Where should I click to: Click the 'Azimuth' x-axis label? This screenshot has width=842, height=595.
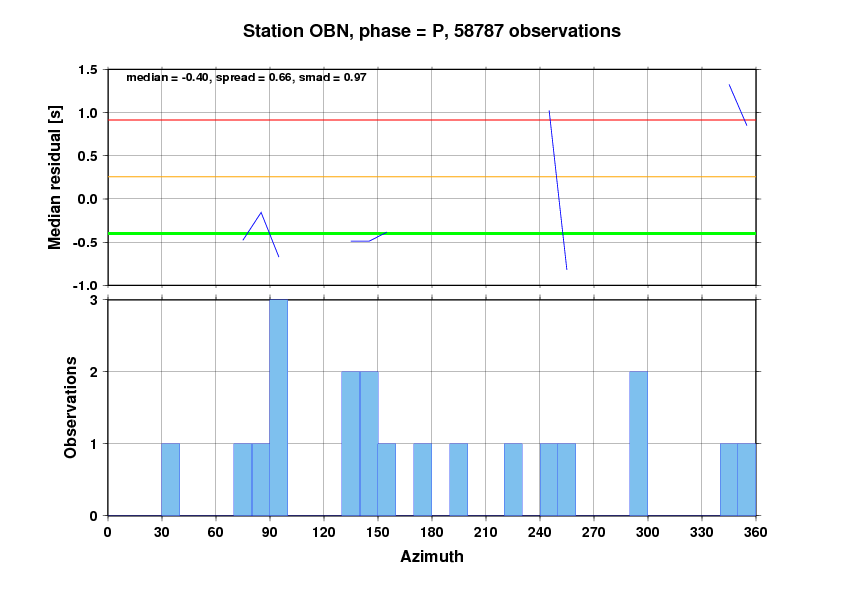pyautogui.click(x=432, y=556)
